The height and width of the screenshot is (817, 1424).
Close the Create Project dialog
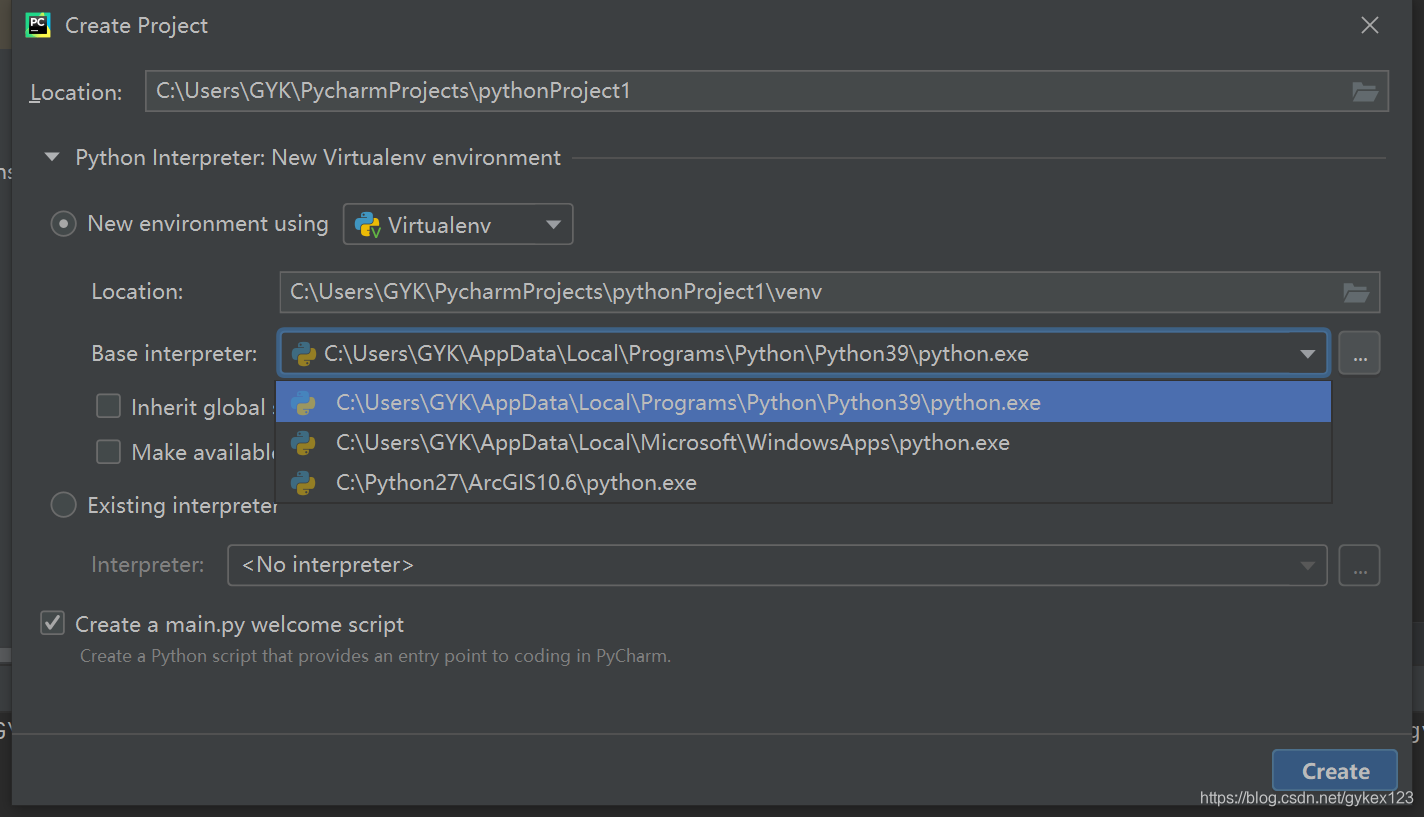coord(1370,26)
